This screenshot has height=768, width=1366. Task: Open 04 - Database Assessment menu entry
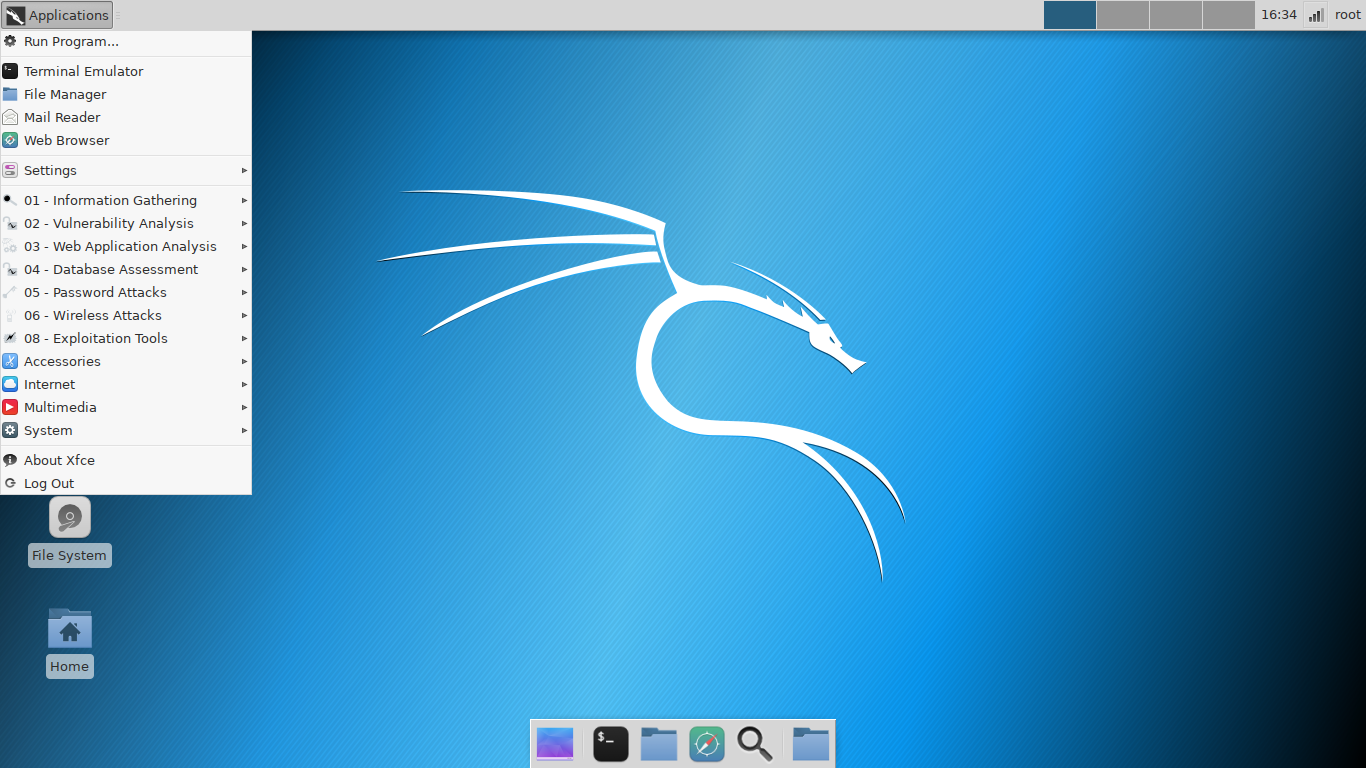click(125, 269)
